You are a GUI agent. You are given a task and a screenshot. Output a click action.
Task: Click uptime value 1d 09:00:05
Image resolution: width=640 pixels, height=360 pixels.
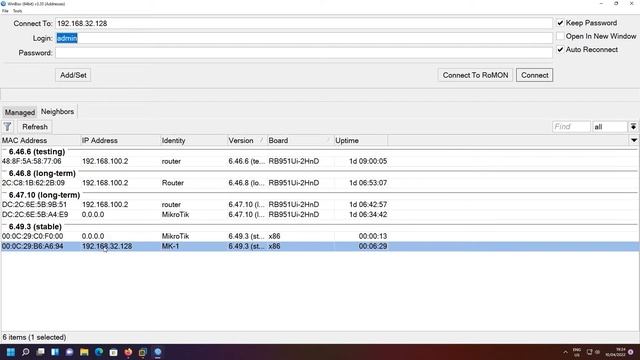pos(368,161)
